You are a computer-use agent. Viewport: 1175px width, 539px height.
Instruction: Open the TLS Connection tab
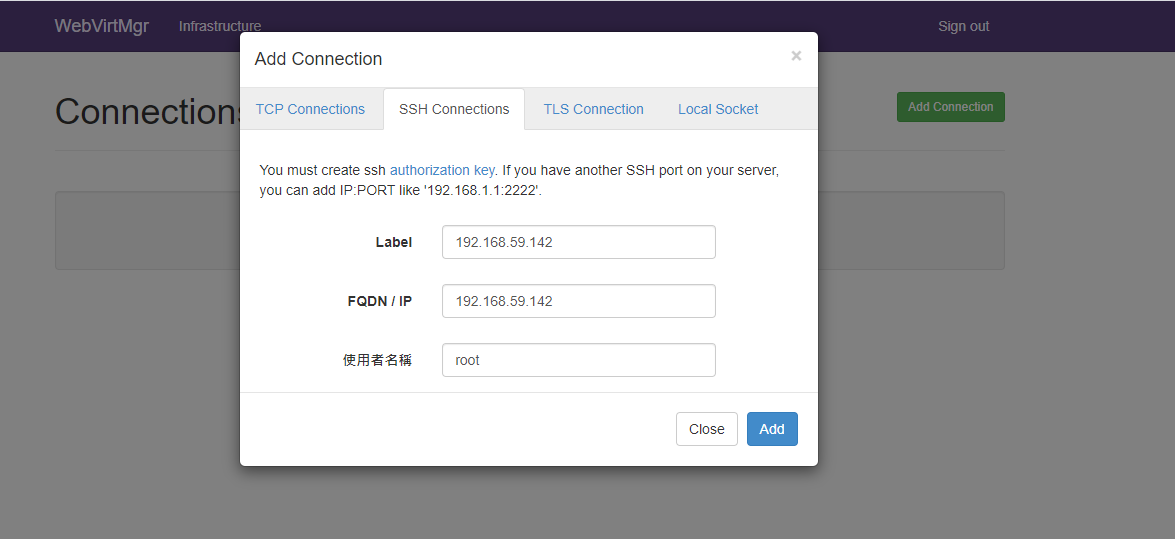593,109
